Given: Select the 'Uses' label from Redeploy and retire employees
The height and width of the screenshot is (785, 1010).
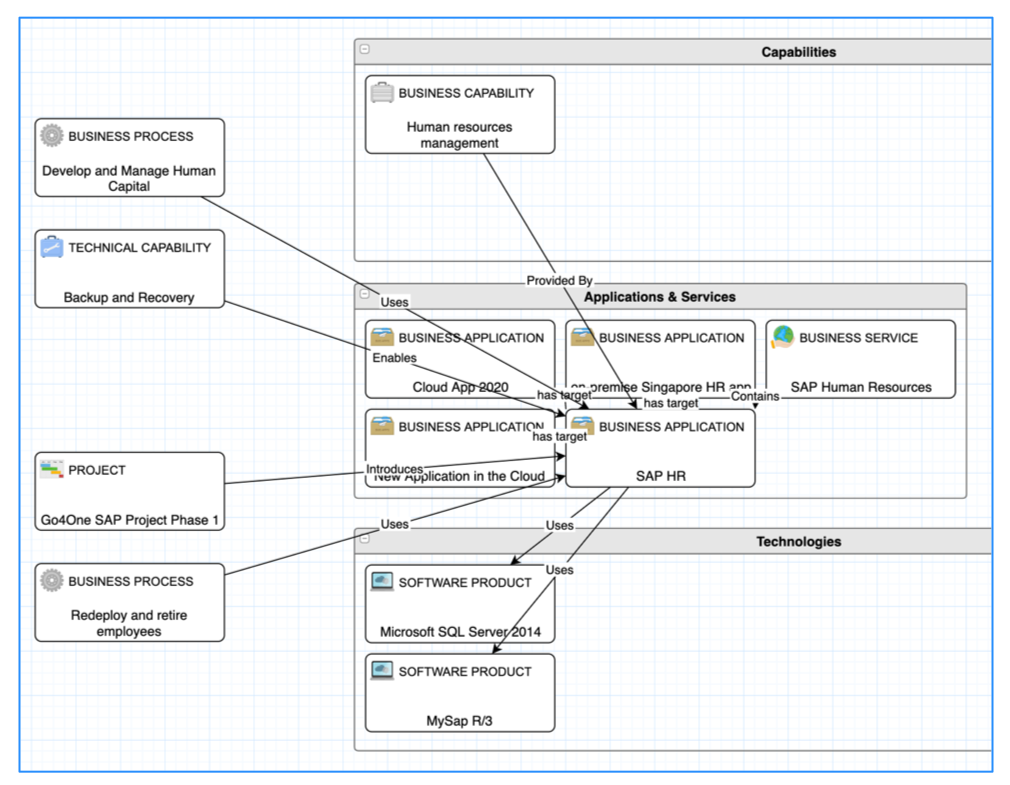Looking at the screenshot, I should click(x=394, y=524).
